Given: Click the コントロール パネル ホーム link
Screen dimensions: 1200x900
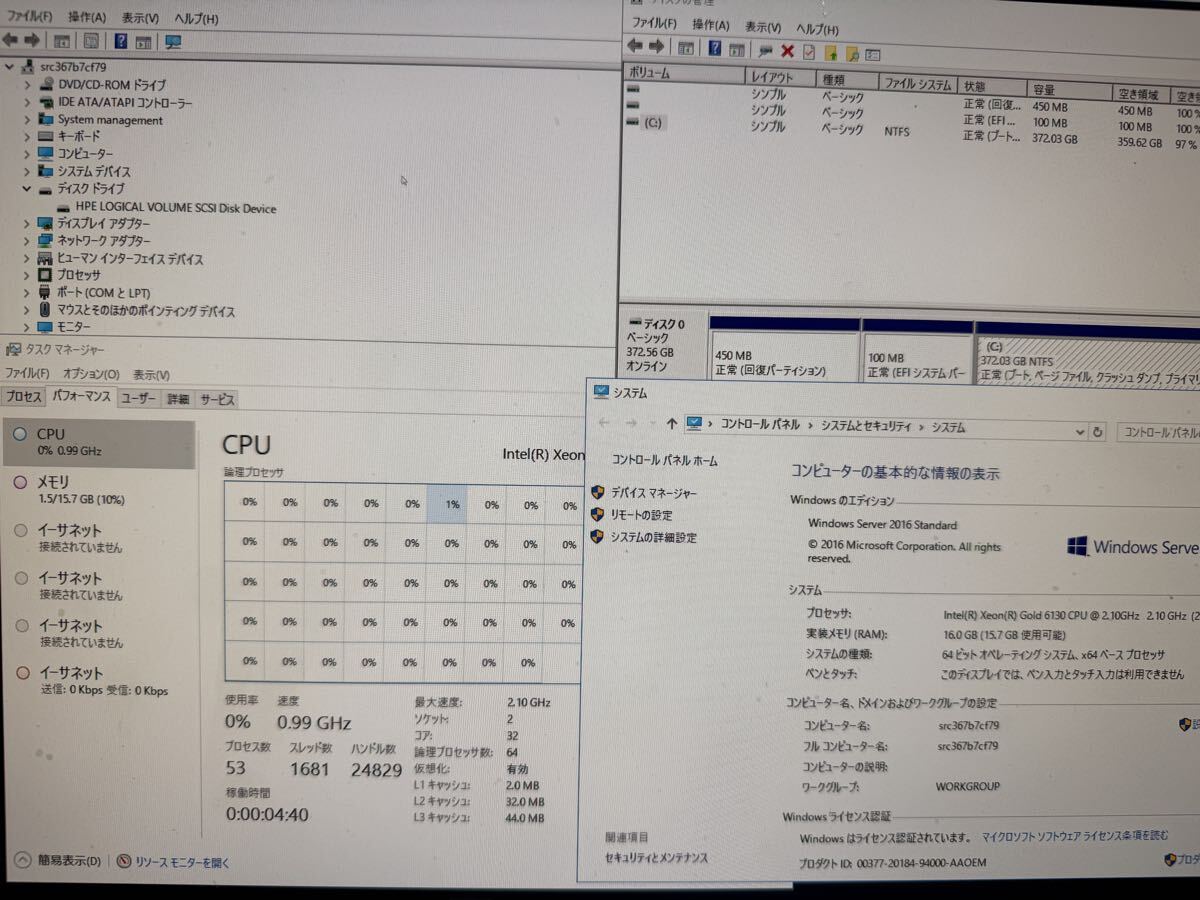Looking at the screenshot, I should [664, 461].
